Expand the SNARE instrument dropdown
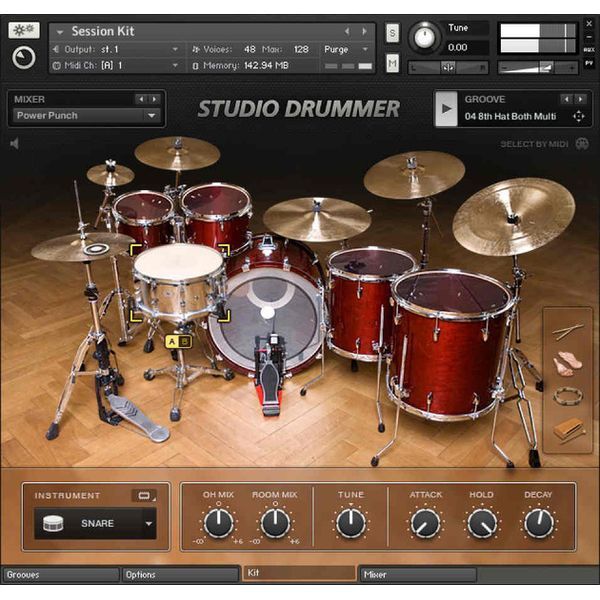The image size is (600, 600). tap(149, 523)
